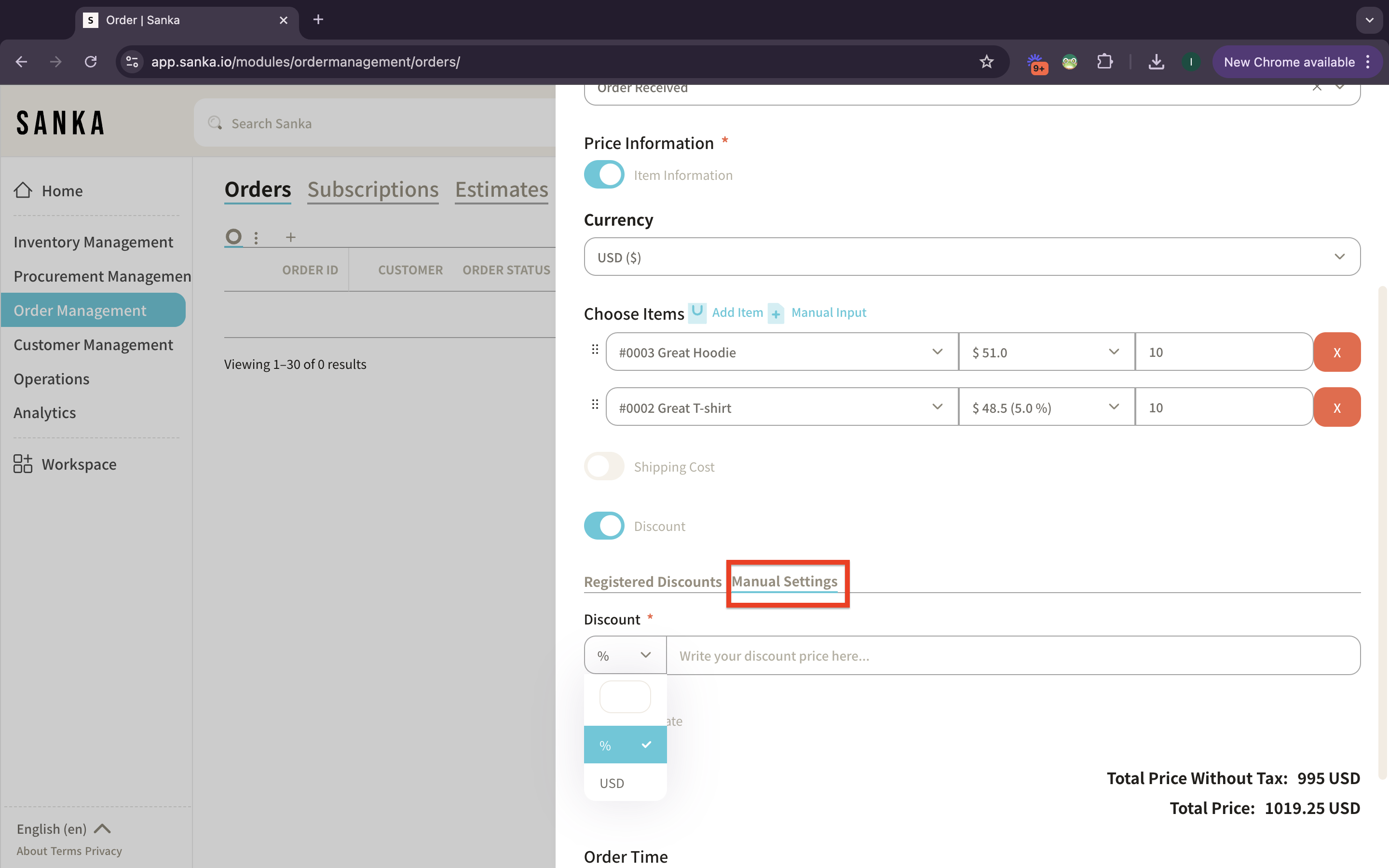The height and width of the screenshot is (868, 1389).
Task: Click the plus icon beside view options
Action: click(x=291, y=237)
